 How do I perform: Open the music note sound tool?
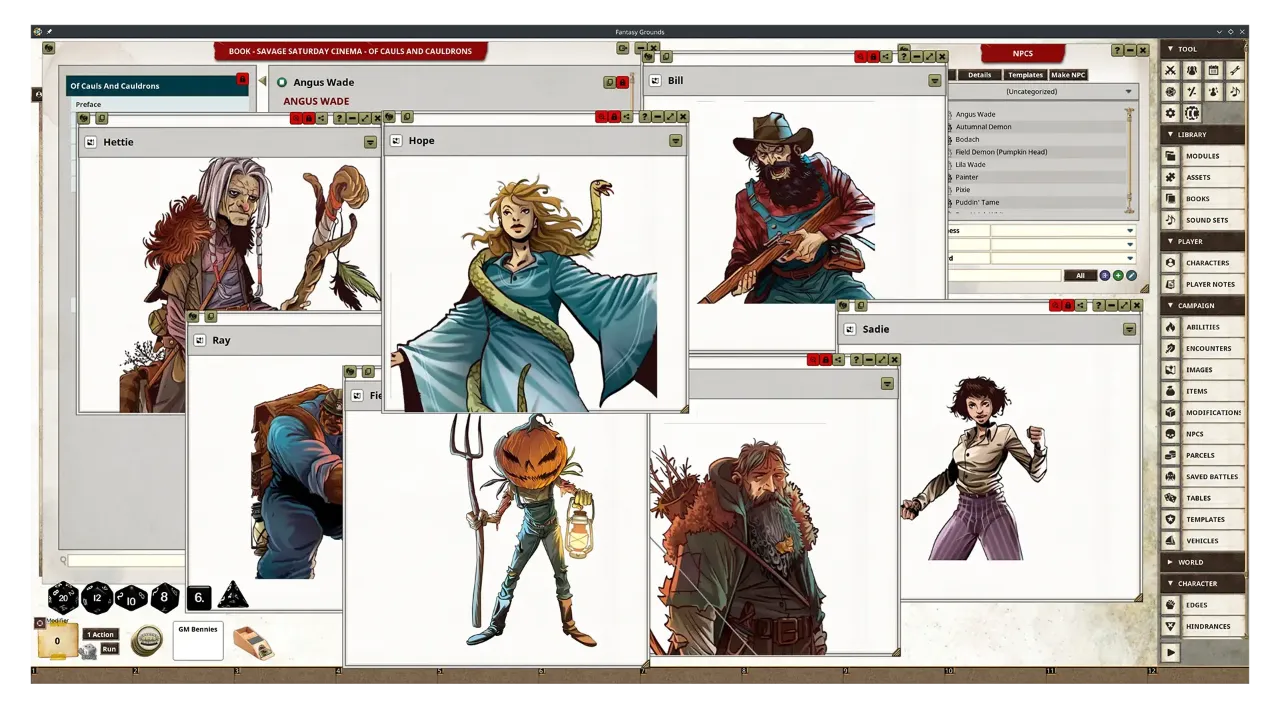tap(1235, 92)
